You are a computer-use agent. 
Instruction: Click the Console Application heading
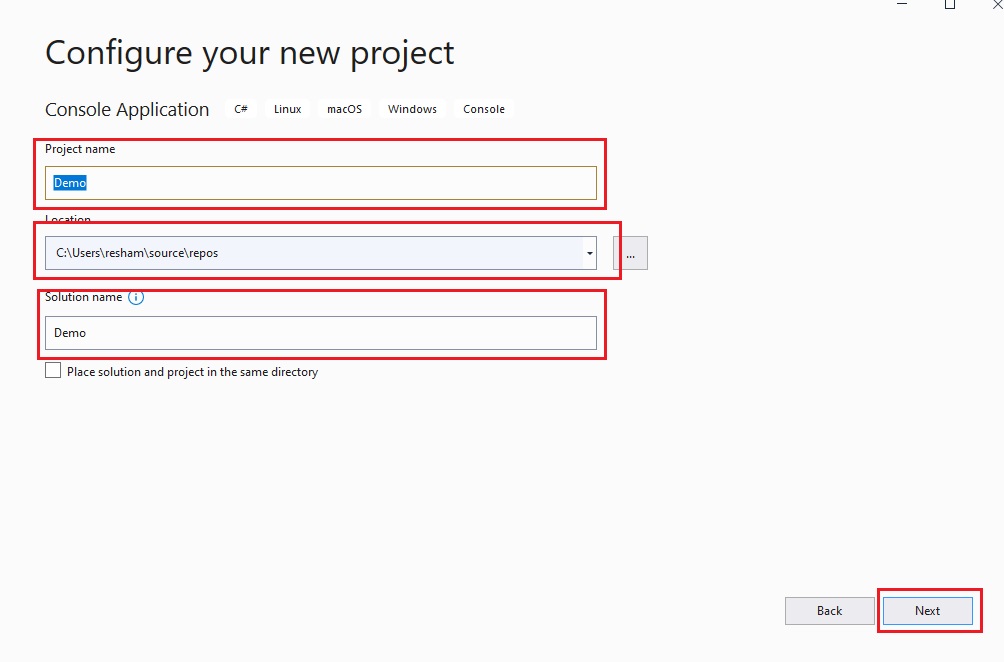127,109
